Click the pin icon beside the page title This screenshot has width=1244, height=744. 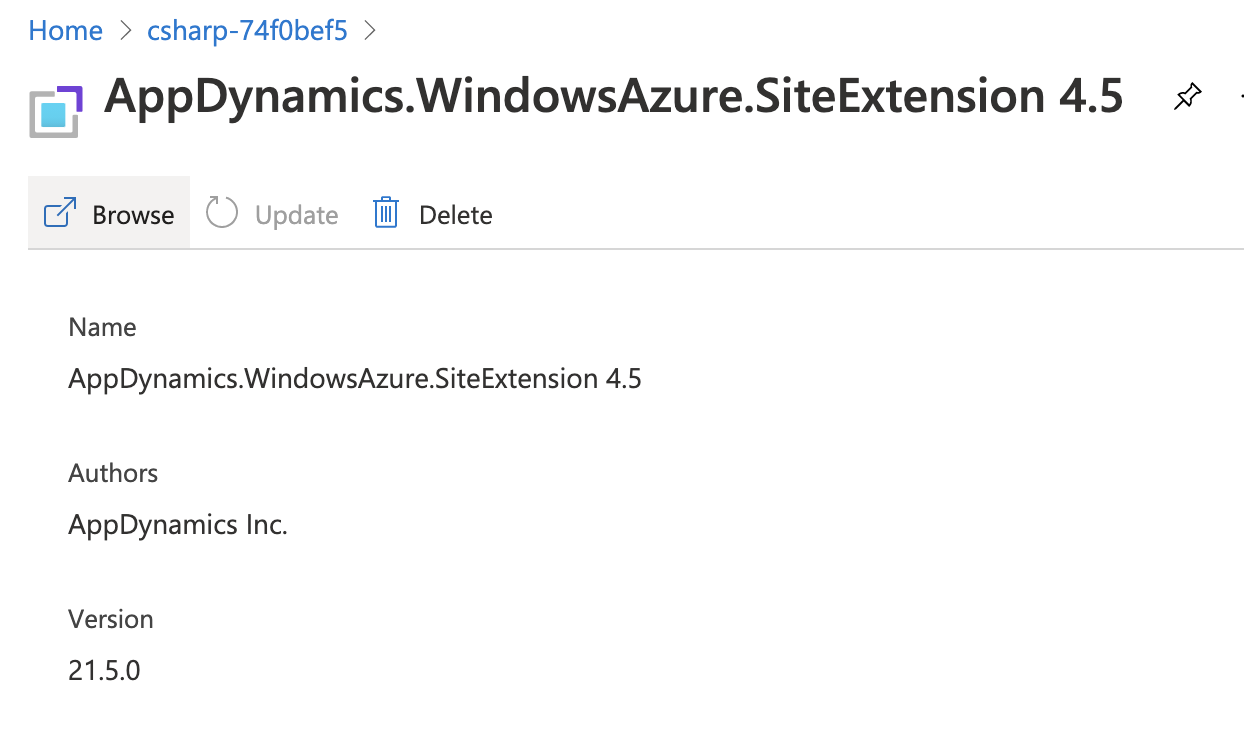pos(1187,95)
